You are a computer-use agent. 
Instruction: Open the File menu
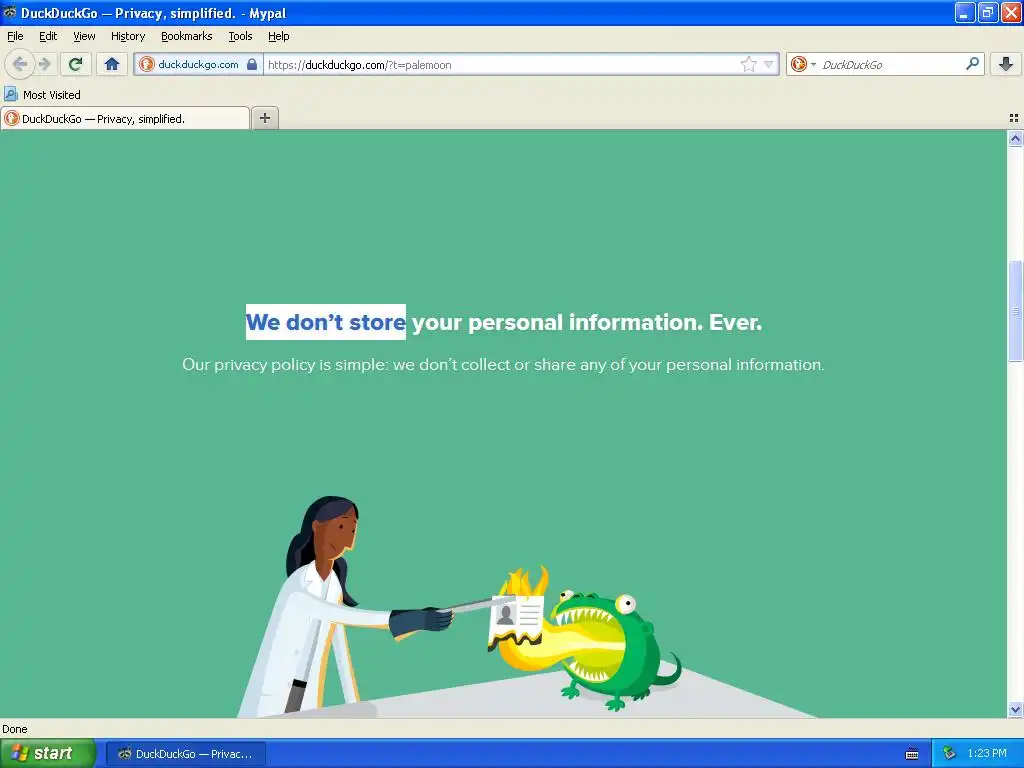[15, 36]
